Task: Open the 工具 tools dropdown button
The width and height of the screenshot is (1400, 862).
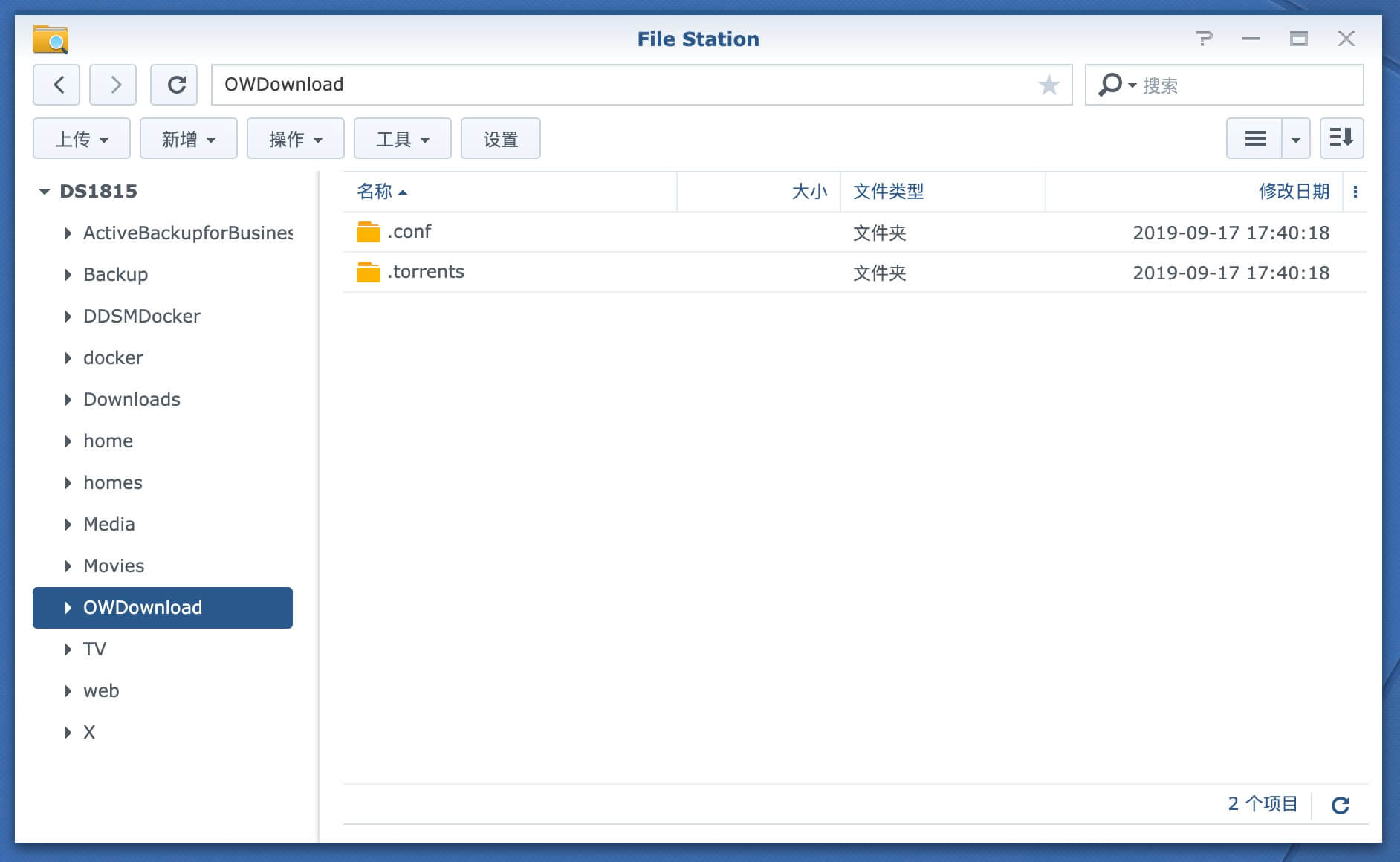Action: pos(402,139)
